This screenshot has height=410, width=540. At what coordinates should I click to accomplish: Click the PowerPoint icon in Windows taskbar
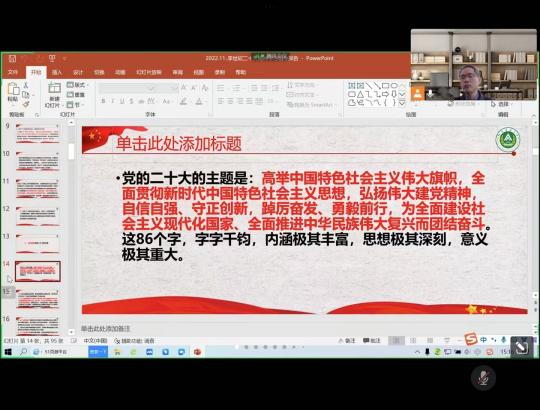pyautogui.click(x=197, y=352)
